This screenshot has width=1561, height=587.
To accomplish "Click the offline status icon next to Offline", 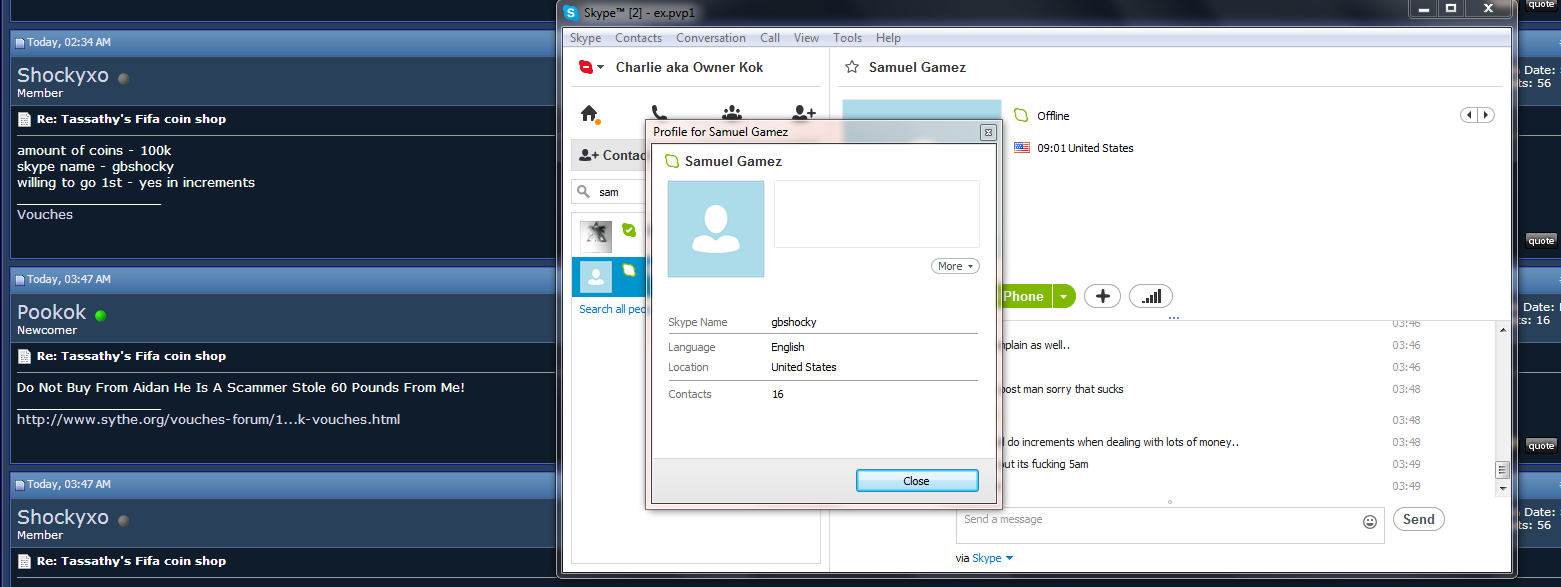I will [x=1021, y=116].
